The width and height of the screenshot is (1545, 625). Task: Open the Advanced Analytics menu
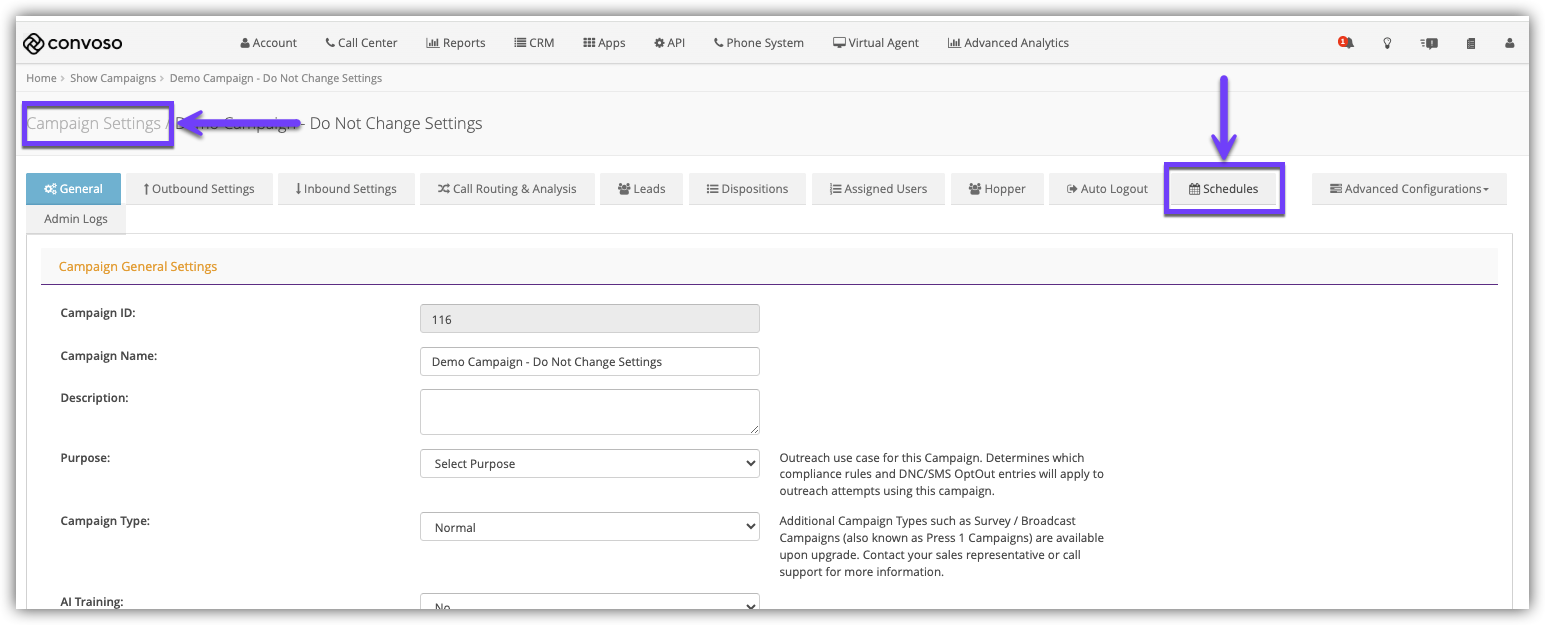(x=1008, y=43)
